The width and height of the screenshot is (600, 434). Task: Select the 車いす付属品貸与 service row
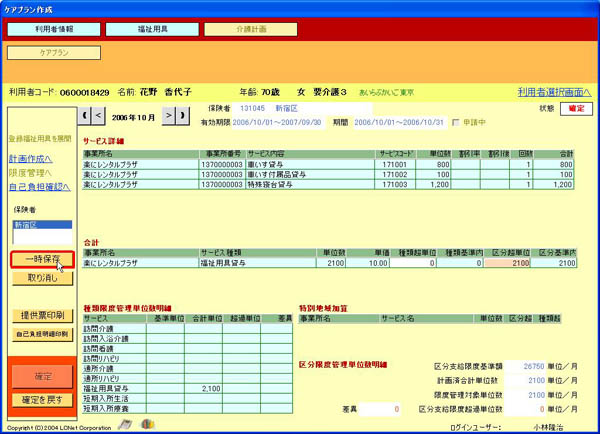point(328,175)
